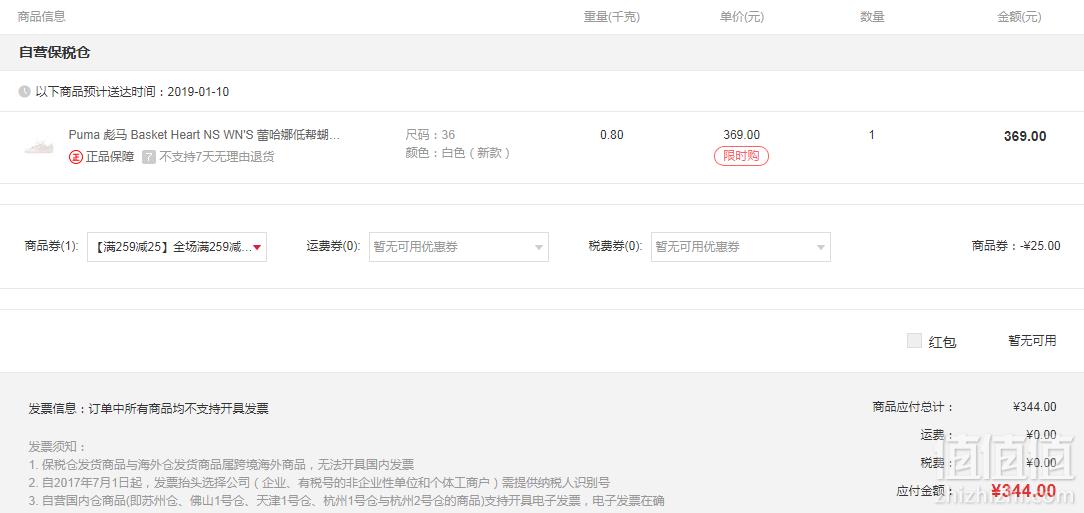The width and height of the screenshot is (1084, 513).
Task: Click the 运费券(0) label
Action: 333,245
